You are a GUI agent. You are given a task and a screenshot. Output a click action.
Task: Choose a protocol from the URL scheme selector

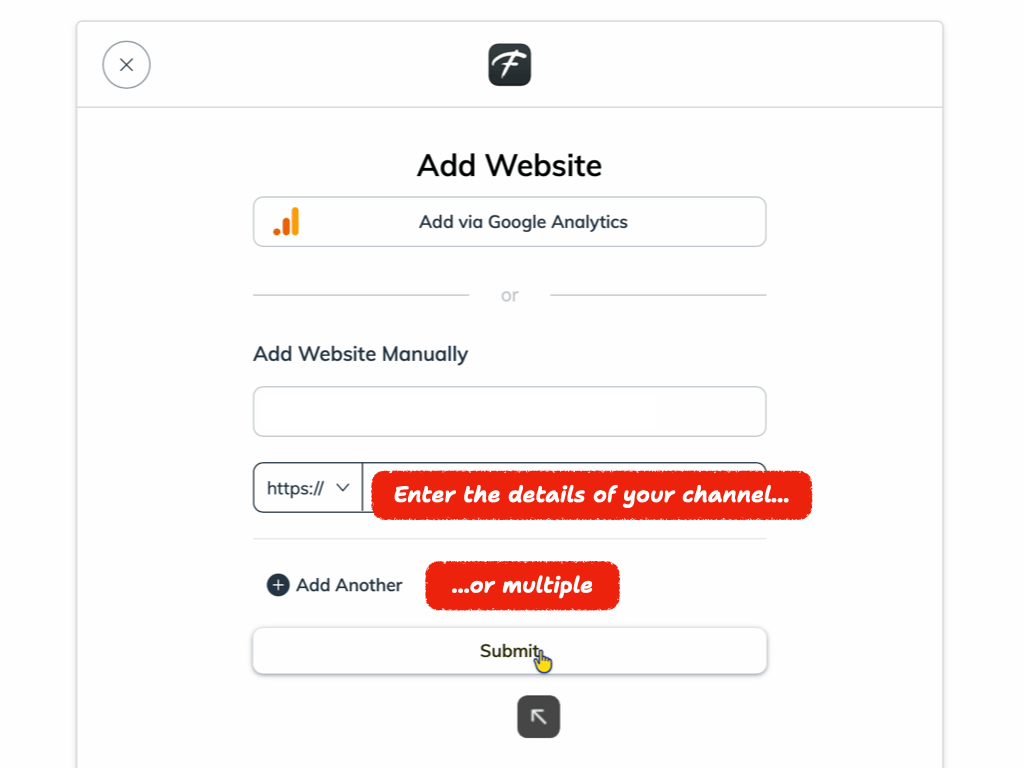(308, 488)
